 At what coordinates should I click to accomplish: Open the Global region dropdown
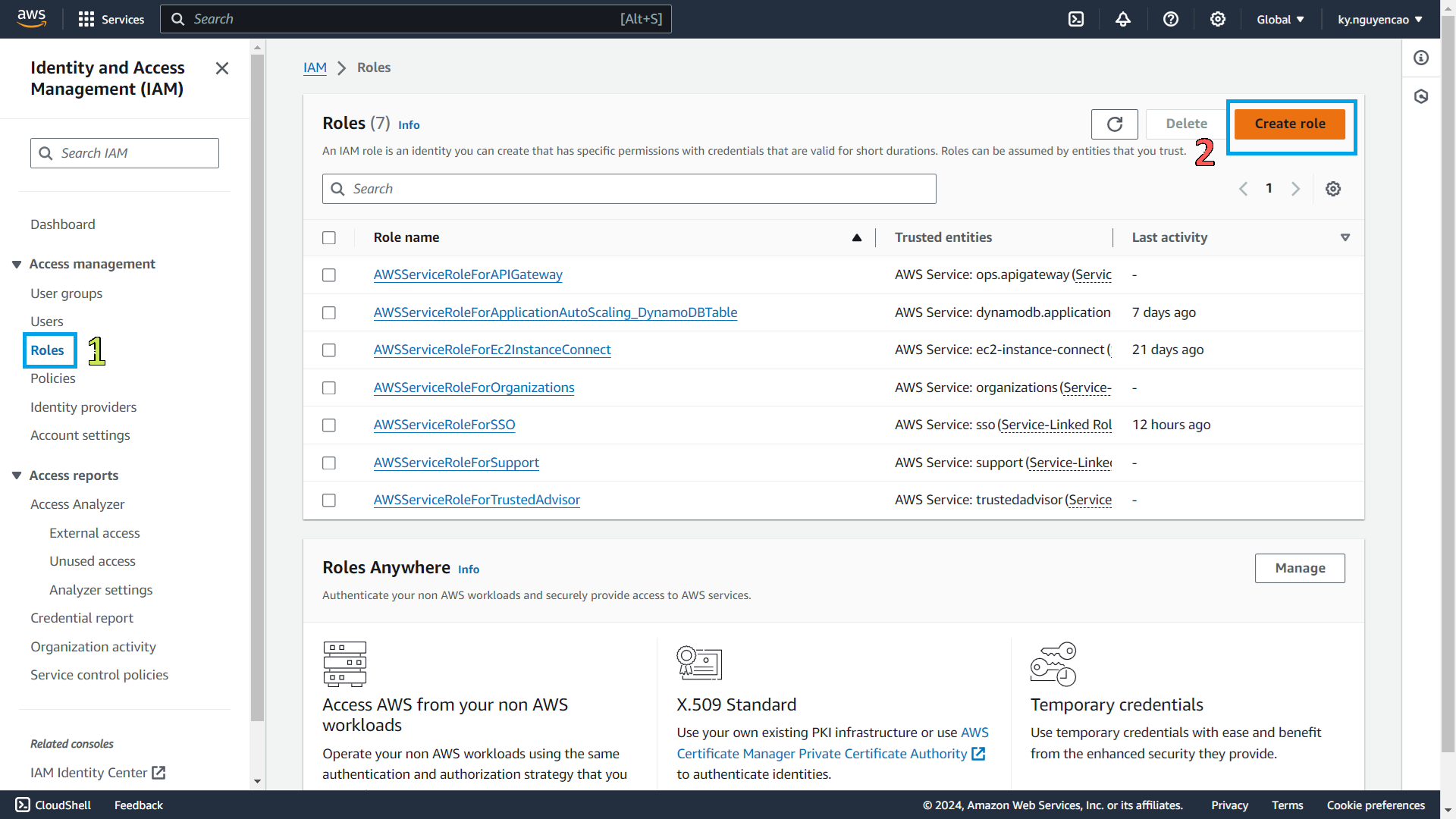1280,19
